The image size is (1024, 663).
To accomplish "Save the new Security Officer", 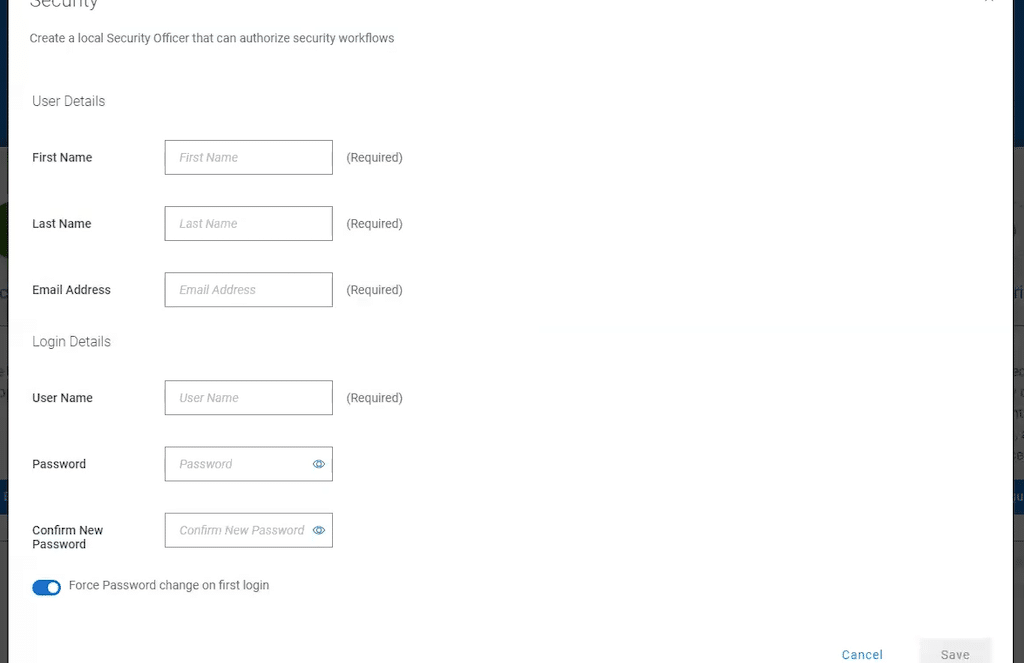I will (x=955, y=653).
